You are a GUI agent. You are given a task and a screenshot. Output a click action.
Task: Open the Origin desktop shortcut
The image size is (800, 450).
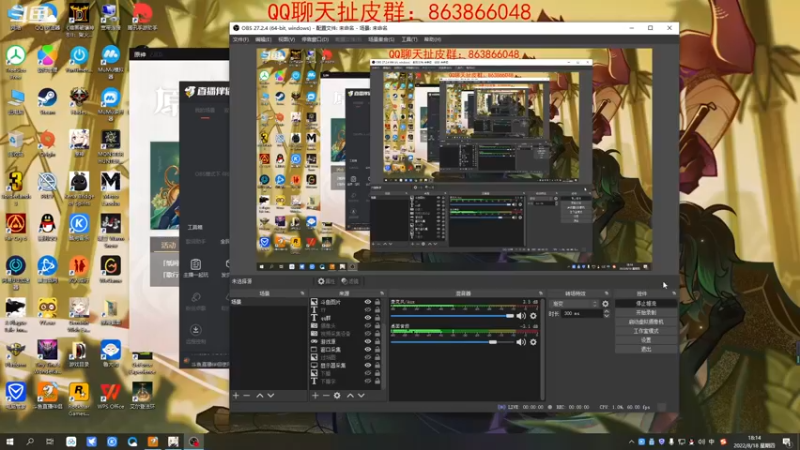click(x=47, y=143)
